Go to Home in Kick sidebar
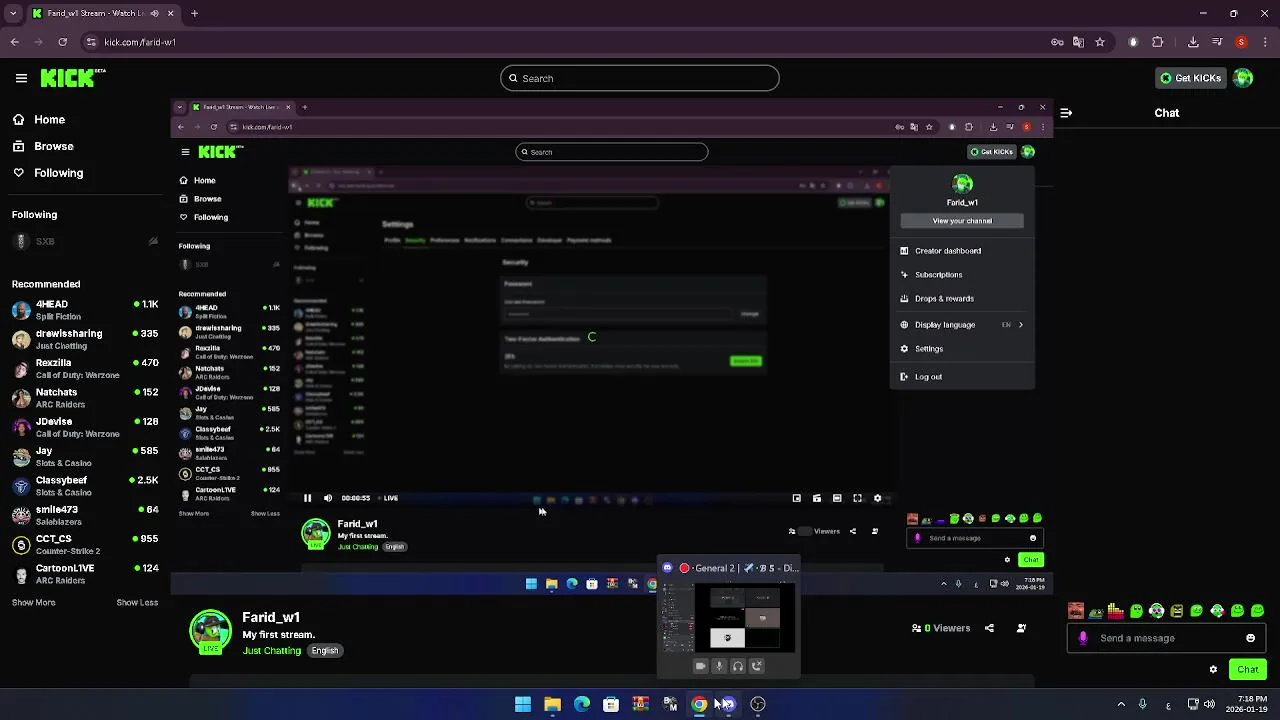Viewport: 1280px width, 720px height. click(x=38, y=119)
